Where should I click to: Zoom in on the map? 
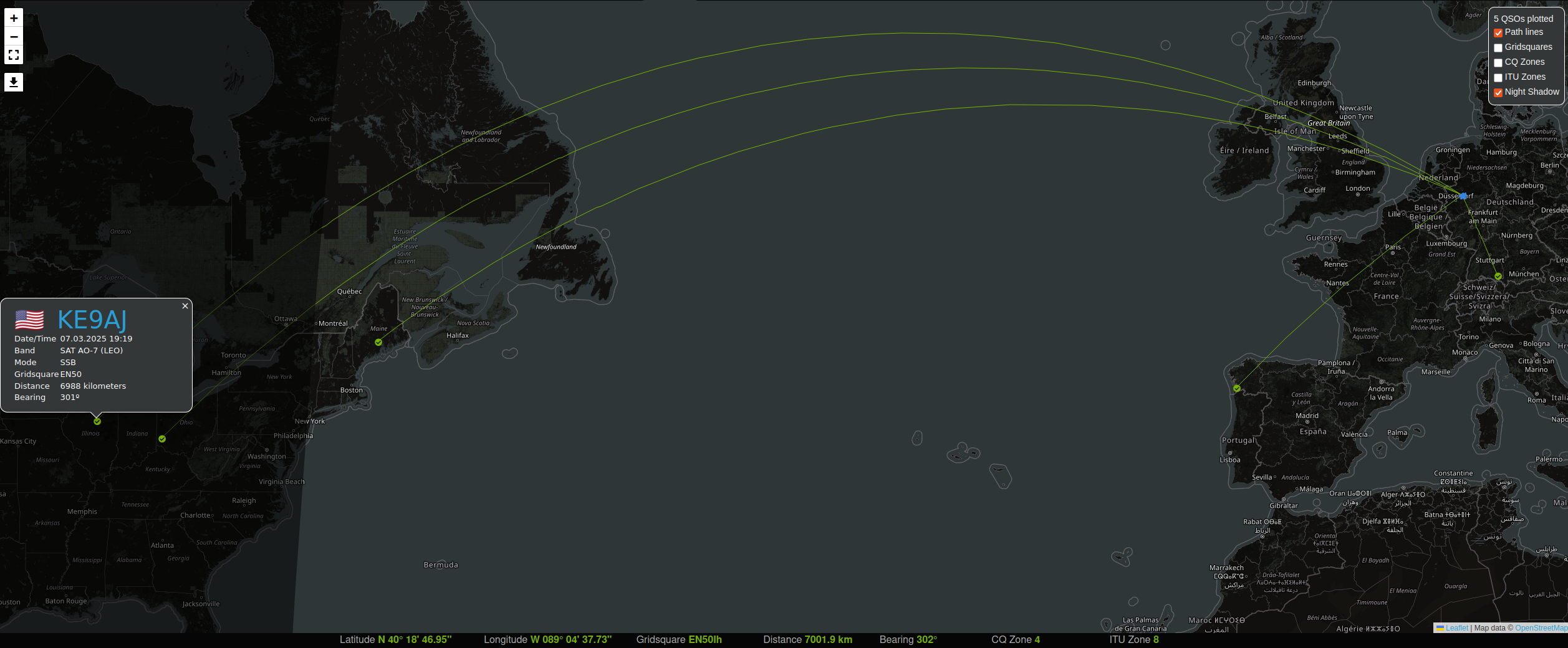[14, 18]
